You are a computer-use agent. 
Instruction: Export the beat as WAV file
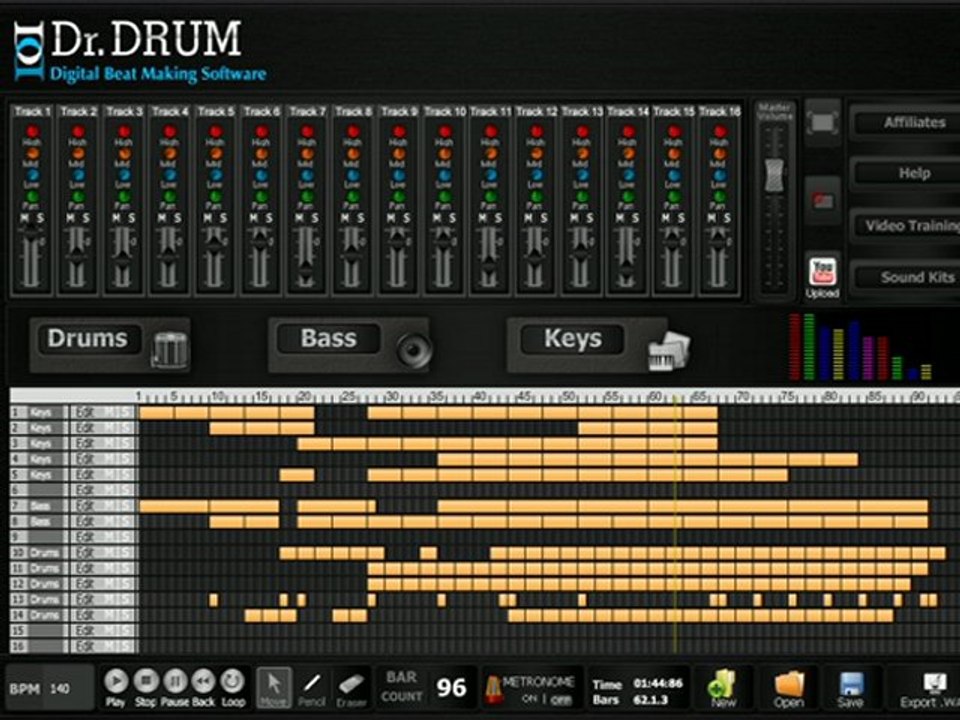point(929,690)
